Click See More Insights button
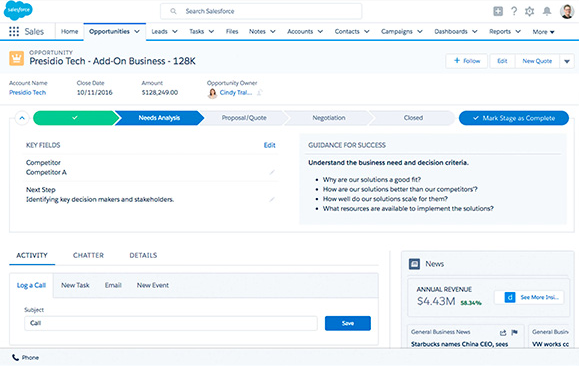 [x=529, y=297]
